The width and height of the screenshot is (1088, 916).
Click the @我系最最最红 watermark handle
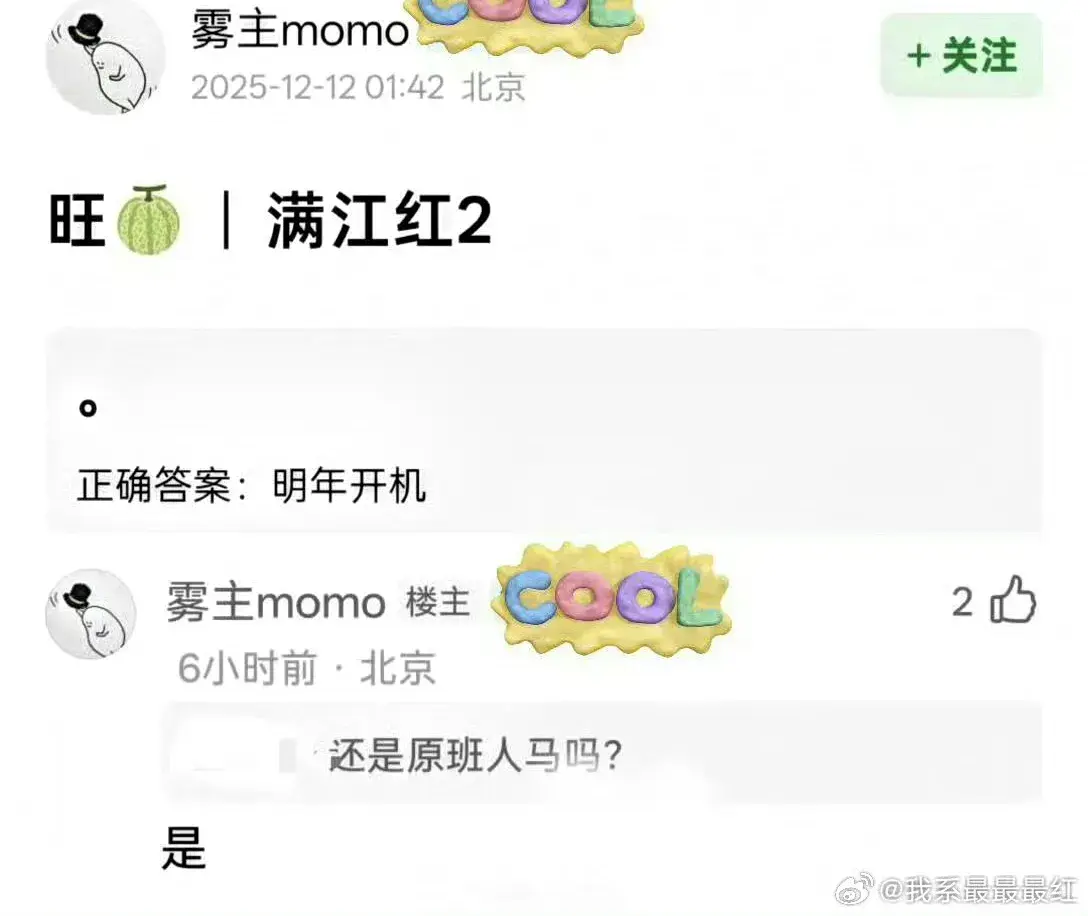pyautogui.click(x=978, y=890)
